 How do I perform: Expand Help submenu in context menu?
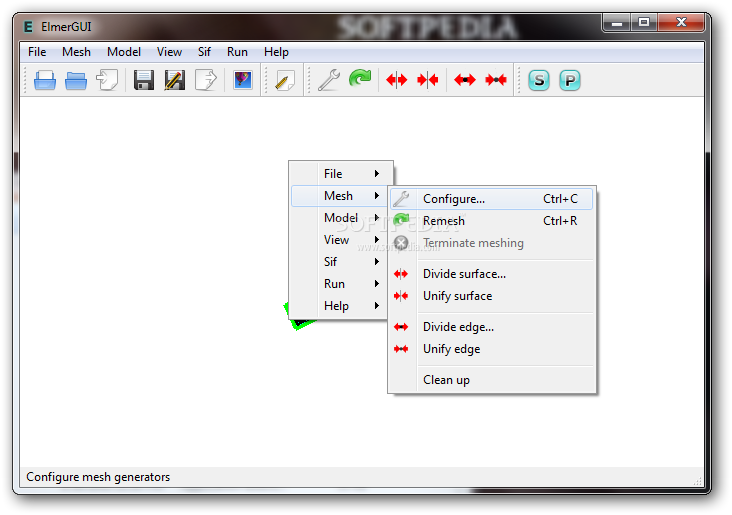[x=341, y=305]
